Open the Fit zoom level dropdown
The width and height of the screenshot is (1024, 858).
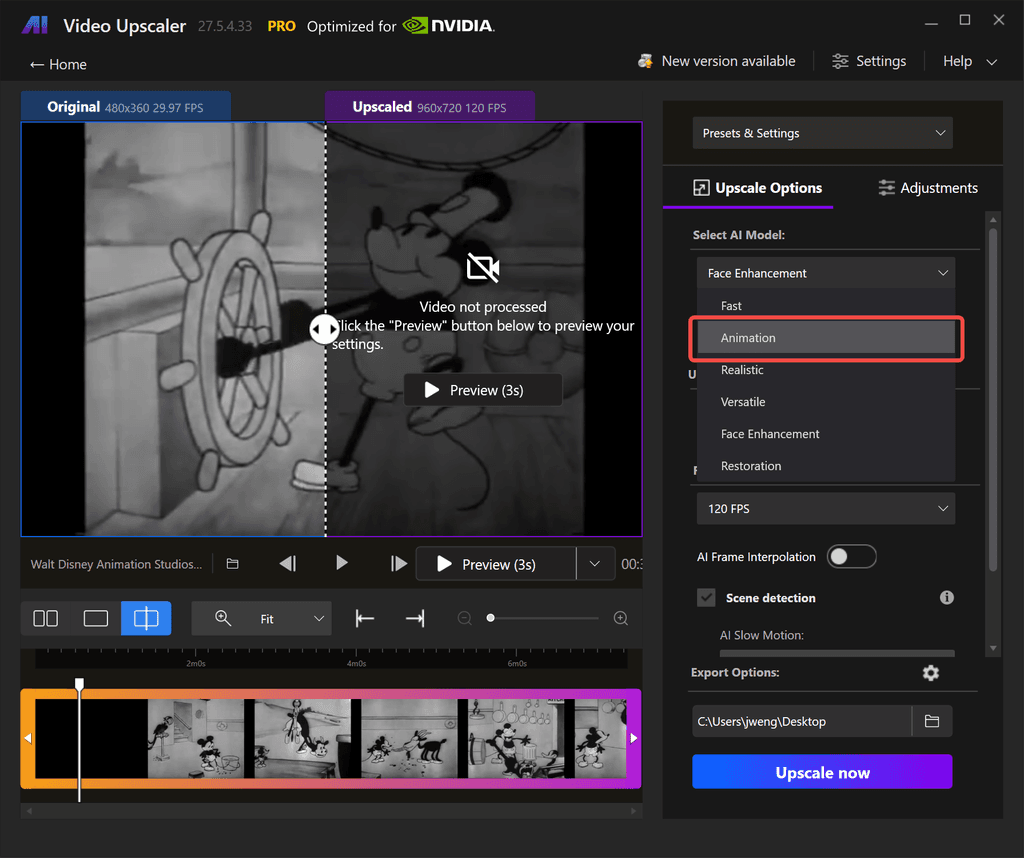pyautogui.click(x=261, y=618)
